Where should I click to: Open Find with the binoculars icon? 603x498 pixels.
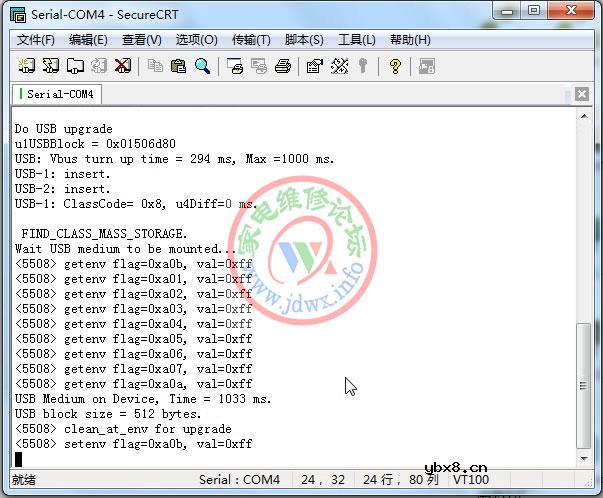pyautogui.click(x=203, y=67)
